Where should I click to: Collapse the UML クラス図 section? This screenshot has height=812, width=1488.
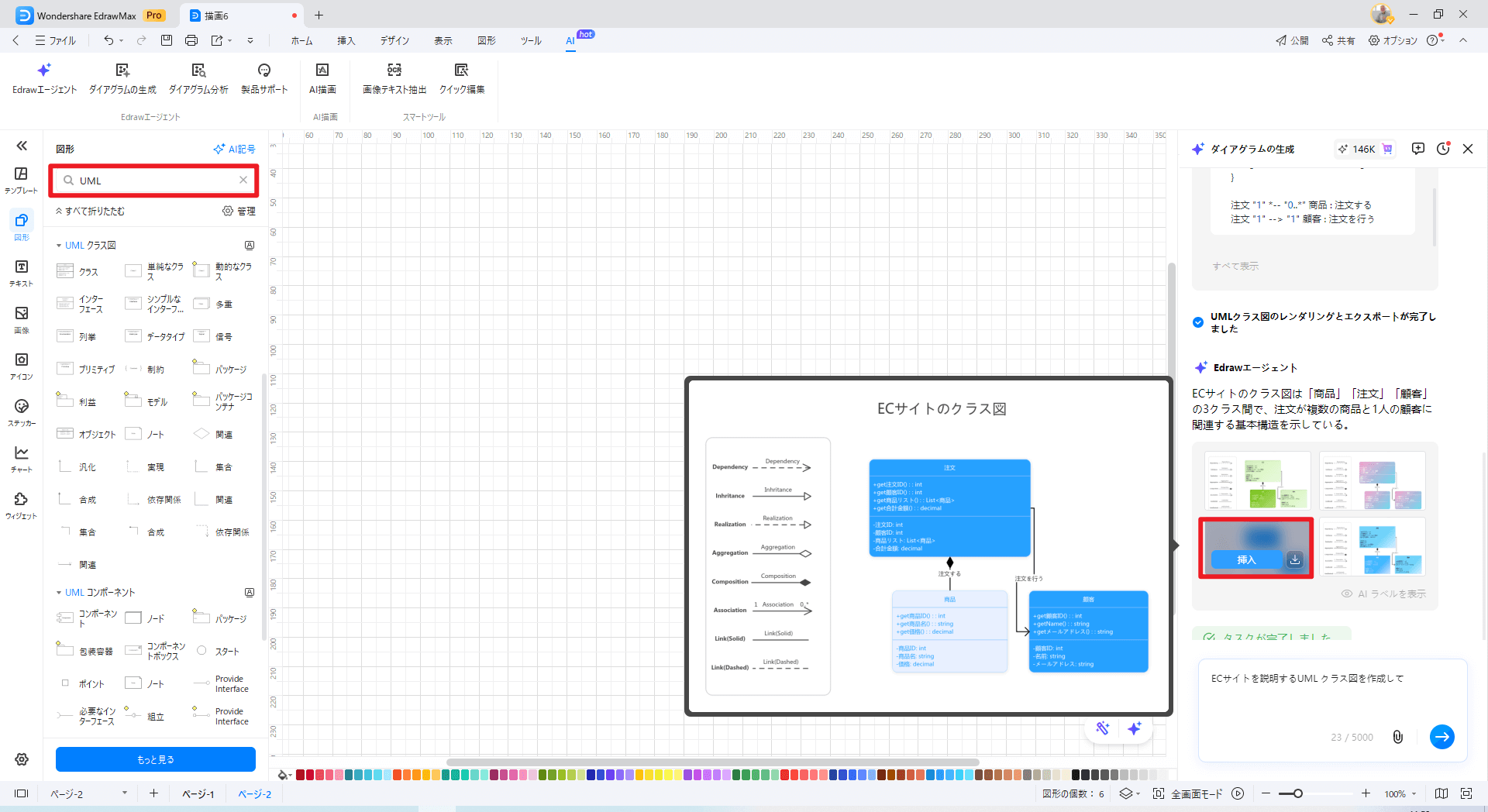pos(59,246)
